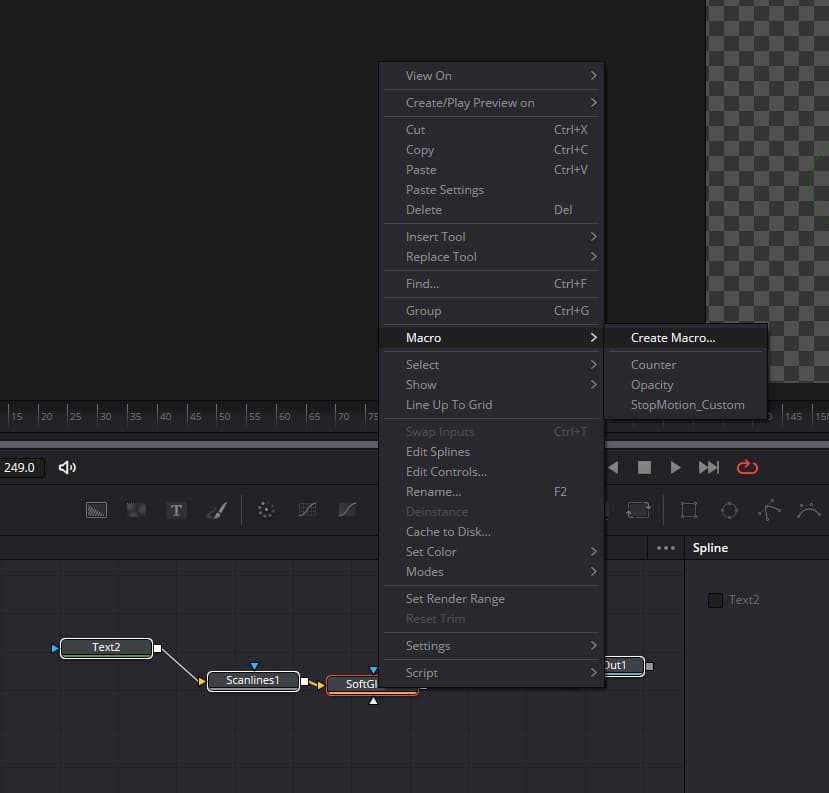Image resolution: width=829 pixels, height=793 pixels.
Task: Toggle loop playback mode
Action: [x=747, y=467]
